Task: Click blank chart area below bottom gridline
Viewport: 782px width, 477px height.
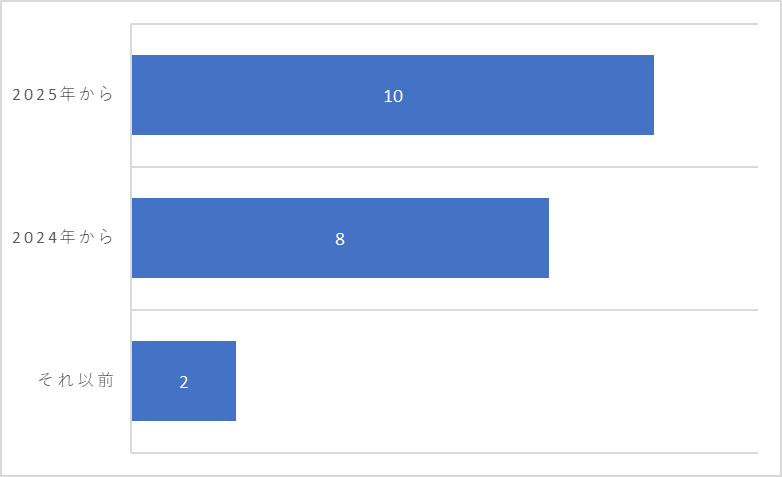Action: 444,464
